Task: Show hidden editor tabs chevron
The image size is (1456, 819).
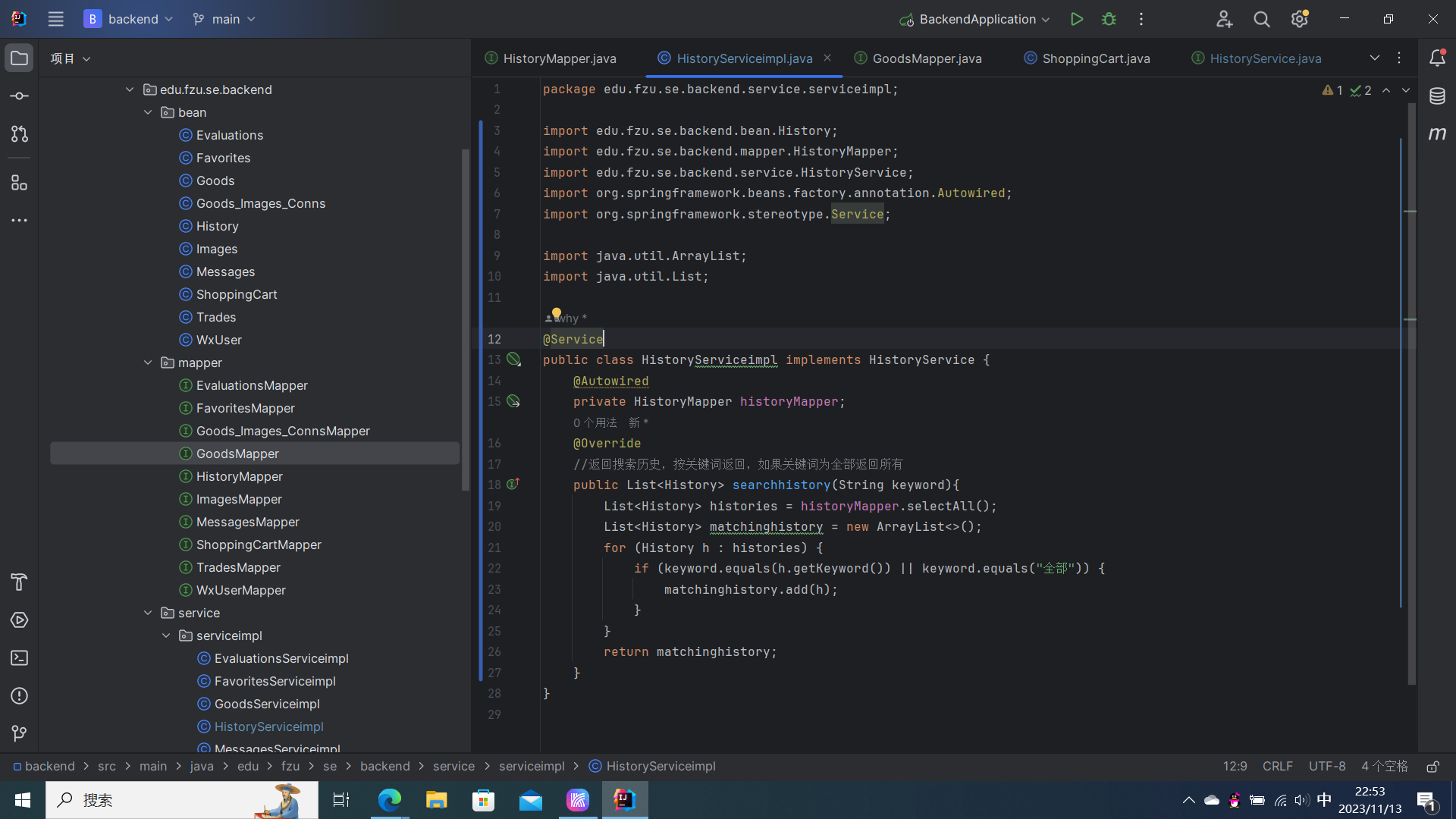Action: [x=1375, y=58]
